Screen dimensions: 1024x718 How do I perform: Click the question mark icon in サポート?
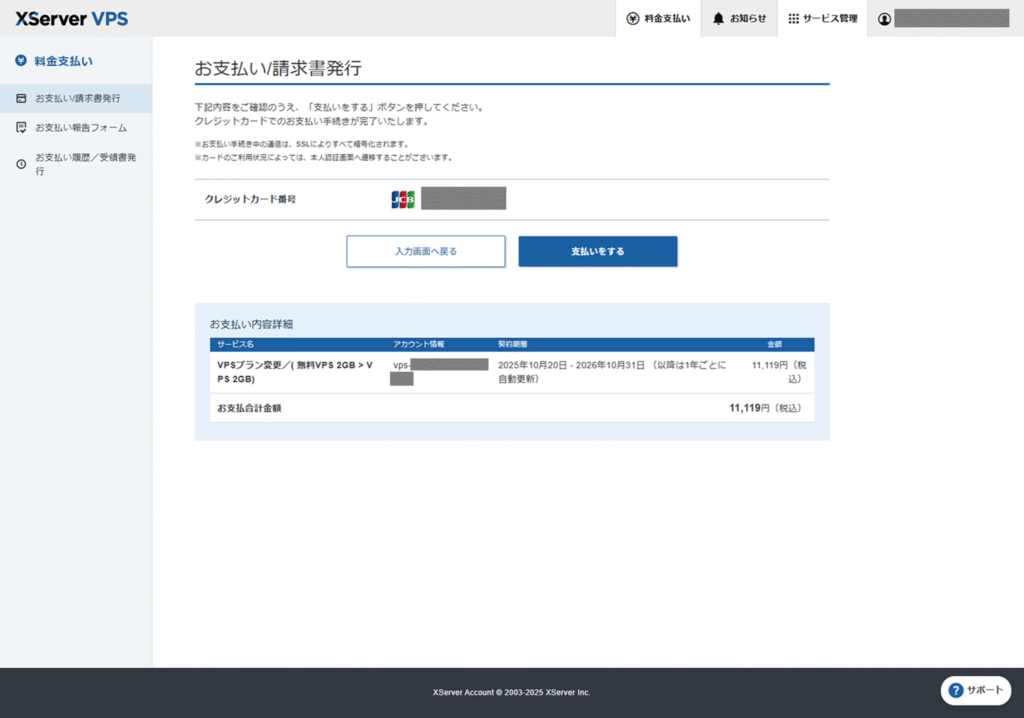coord(955,690)
